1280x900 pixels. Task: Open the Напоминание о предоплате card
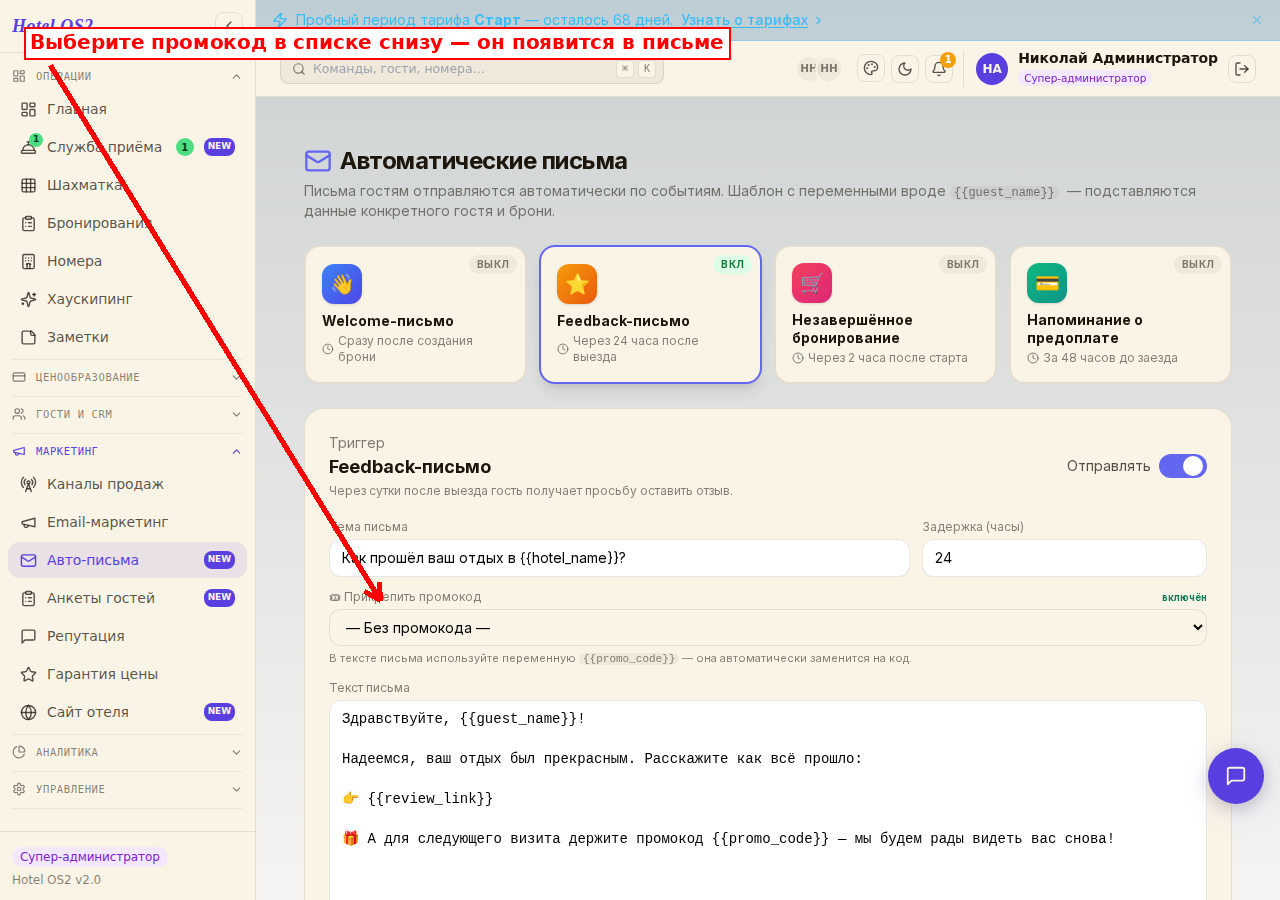tap(1120, 315)
